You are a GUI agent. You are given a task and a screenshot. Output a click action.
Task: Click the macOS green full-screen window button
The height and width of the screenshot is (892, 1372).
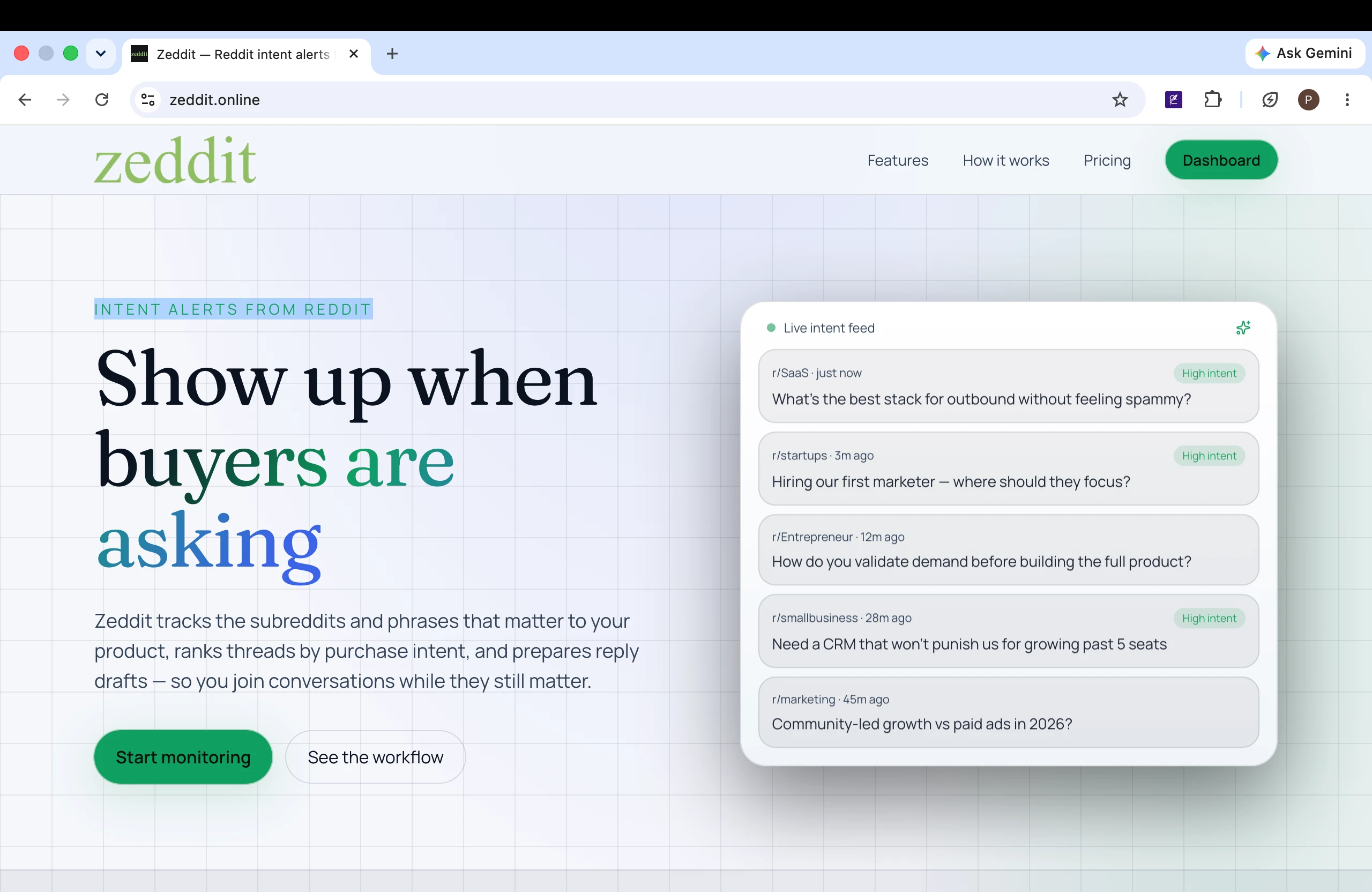tap(70, 54)
